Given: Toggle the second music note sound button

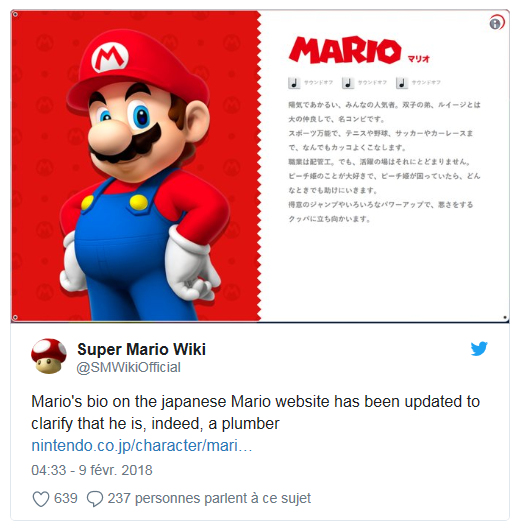Looking at the screenshot, I should pos(348,83).
